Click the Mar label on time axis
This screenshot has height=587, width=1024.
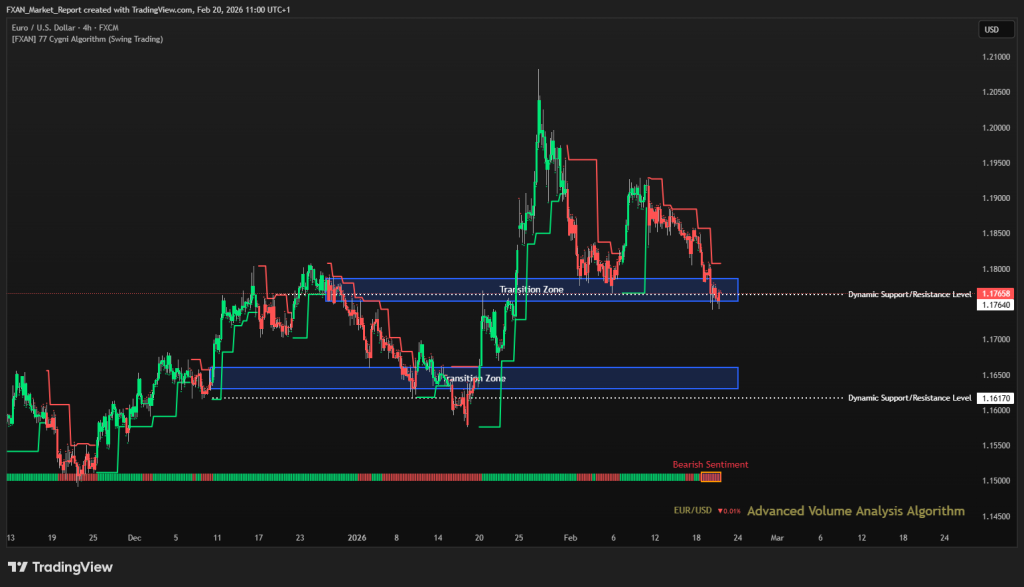pyautogui.click(x=778, y=536)
